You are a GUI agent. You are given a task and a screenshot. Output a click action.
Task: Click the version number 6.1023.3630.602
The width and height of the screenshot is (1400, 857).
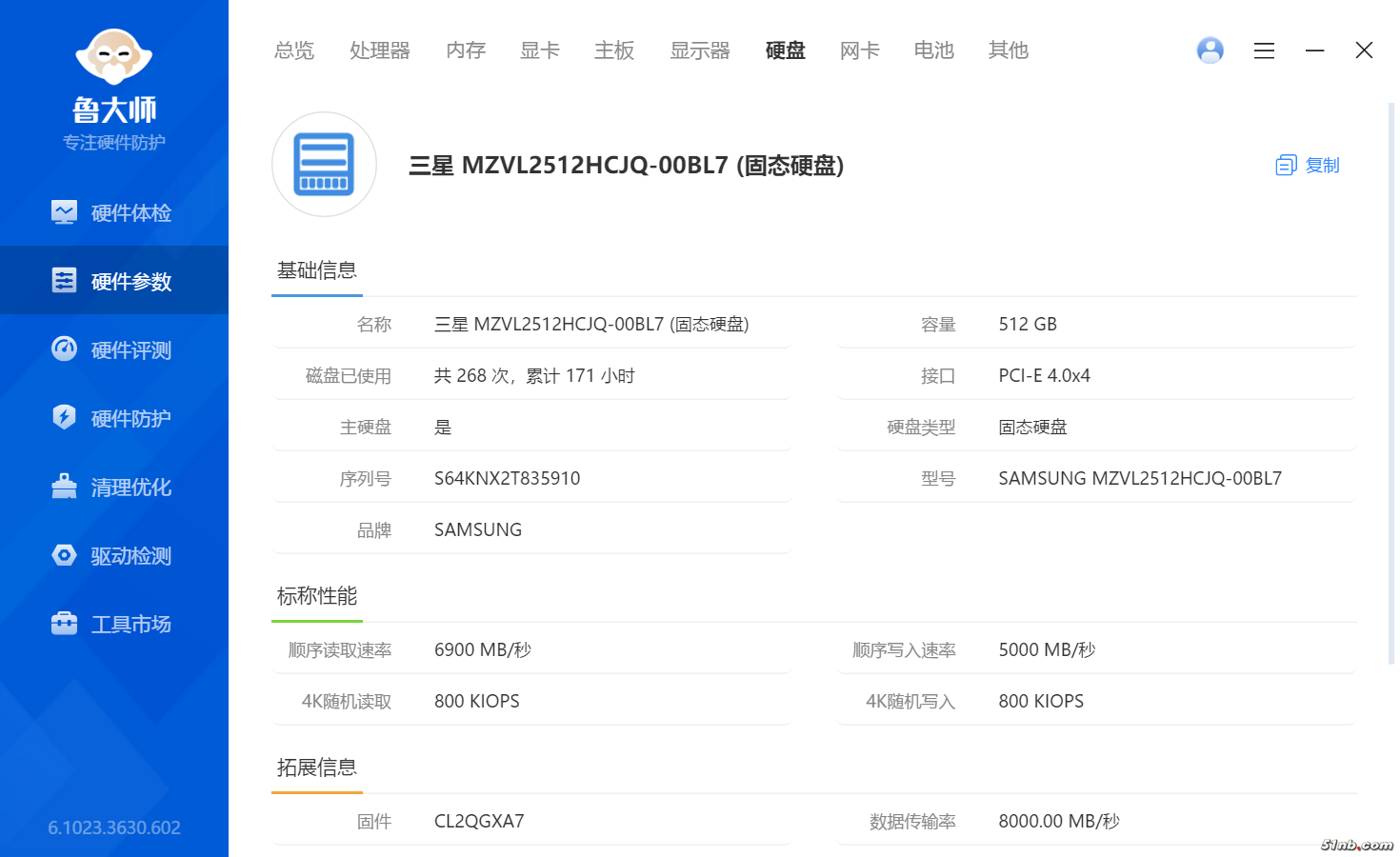coord(113,827)
